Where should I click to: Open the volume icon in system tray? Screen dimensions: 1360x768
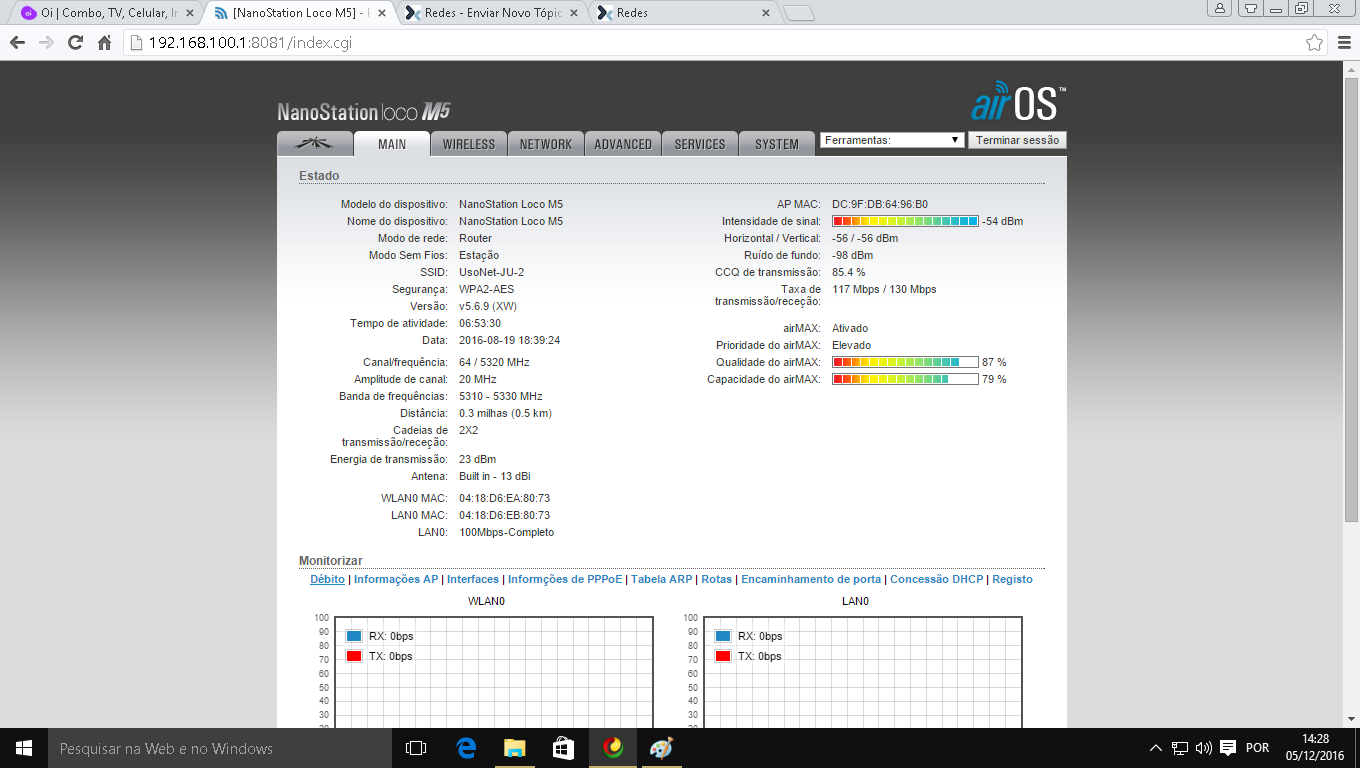pyautogui.click(x=1203, y=748)
